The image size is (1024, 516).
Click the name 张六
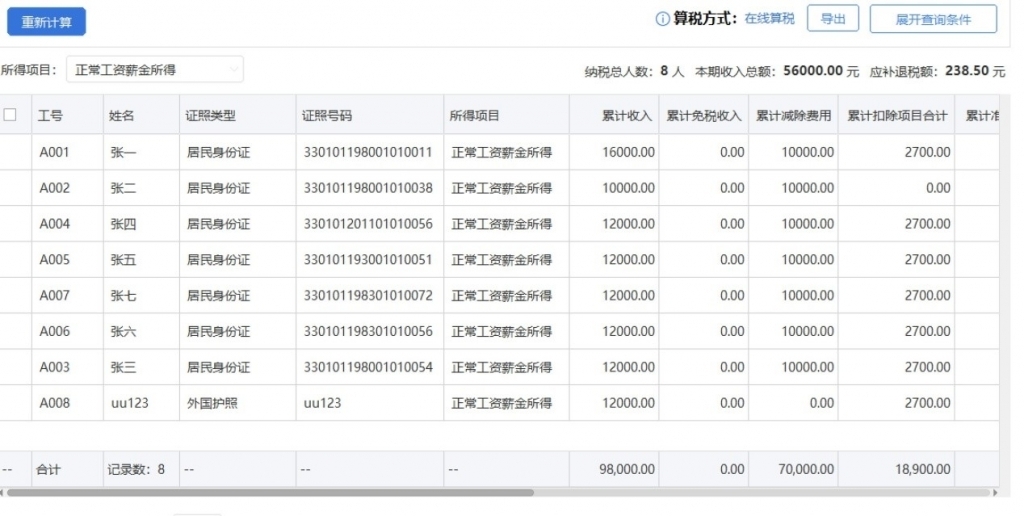coord(123,331)
